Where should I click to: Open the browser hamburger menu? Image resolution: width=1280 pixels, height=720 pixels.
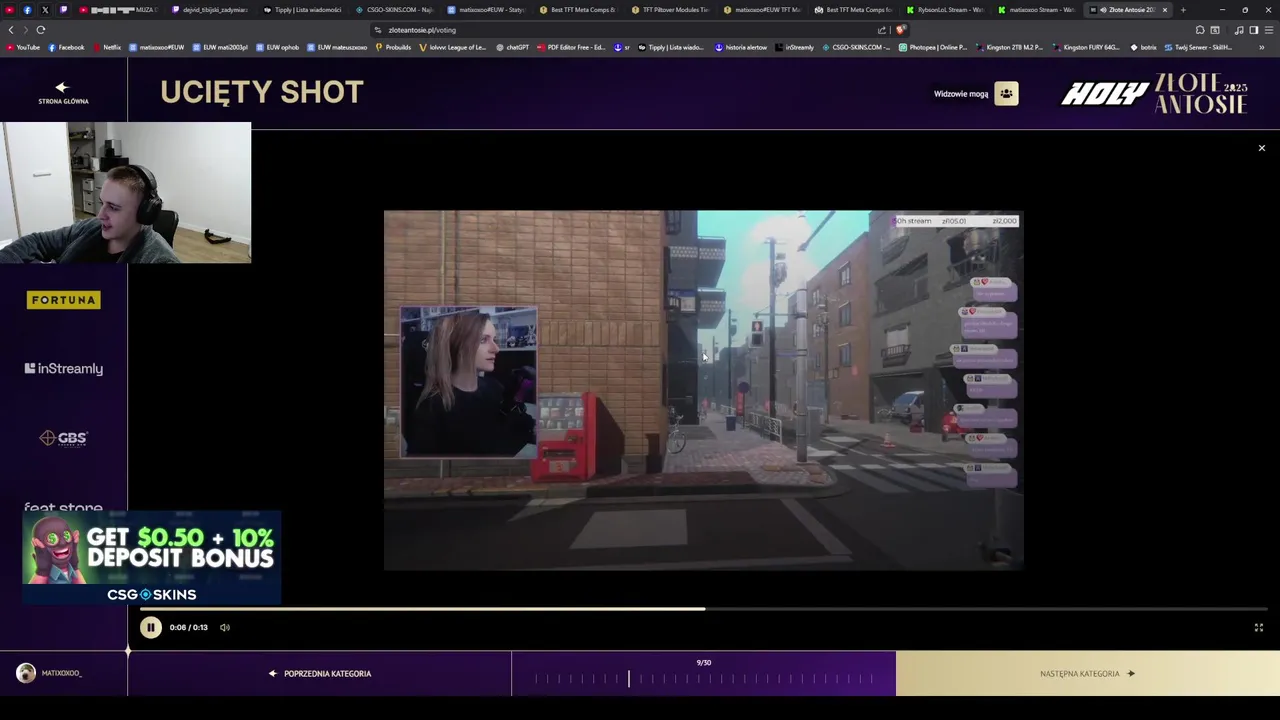tap(1268, 30)
